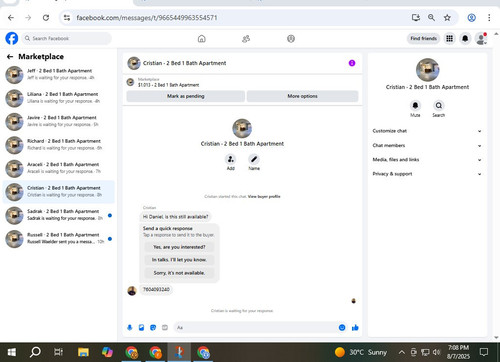Open the Sadrak conversation
The image size is (500, 362).
point(58,215)
